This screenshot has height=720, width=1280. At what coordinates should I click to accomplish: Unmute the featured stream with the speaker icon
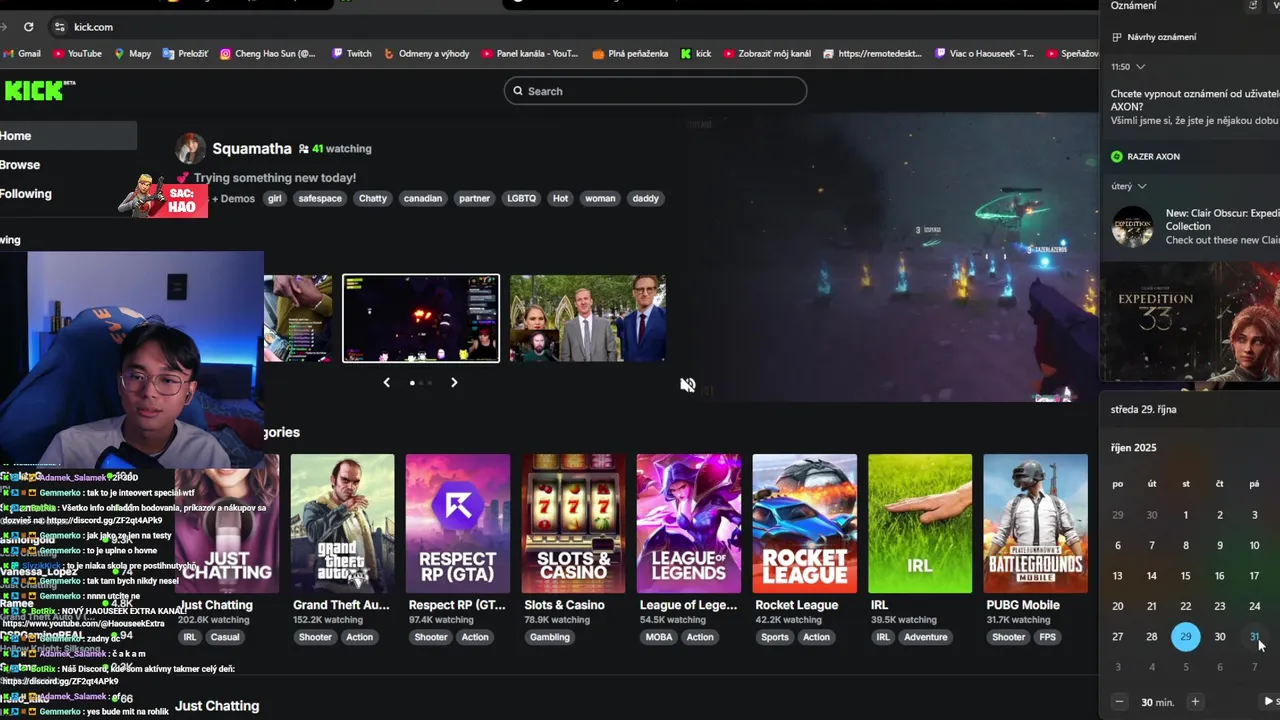tap(688, 385)
